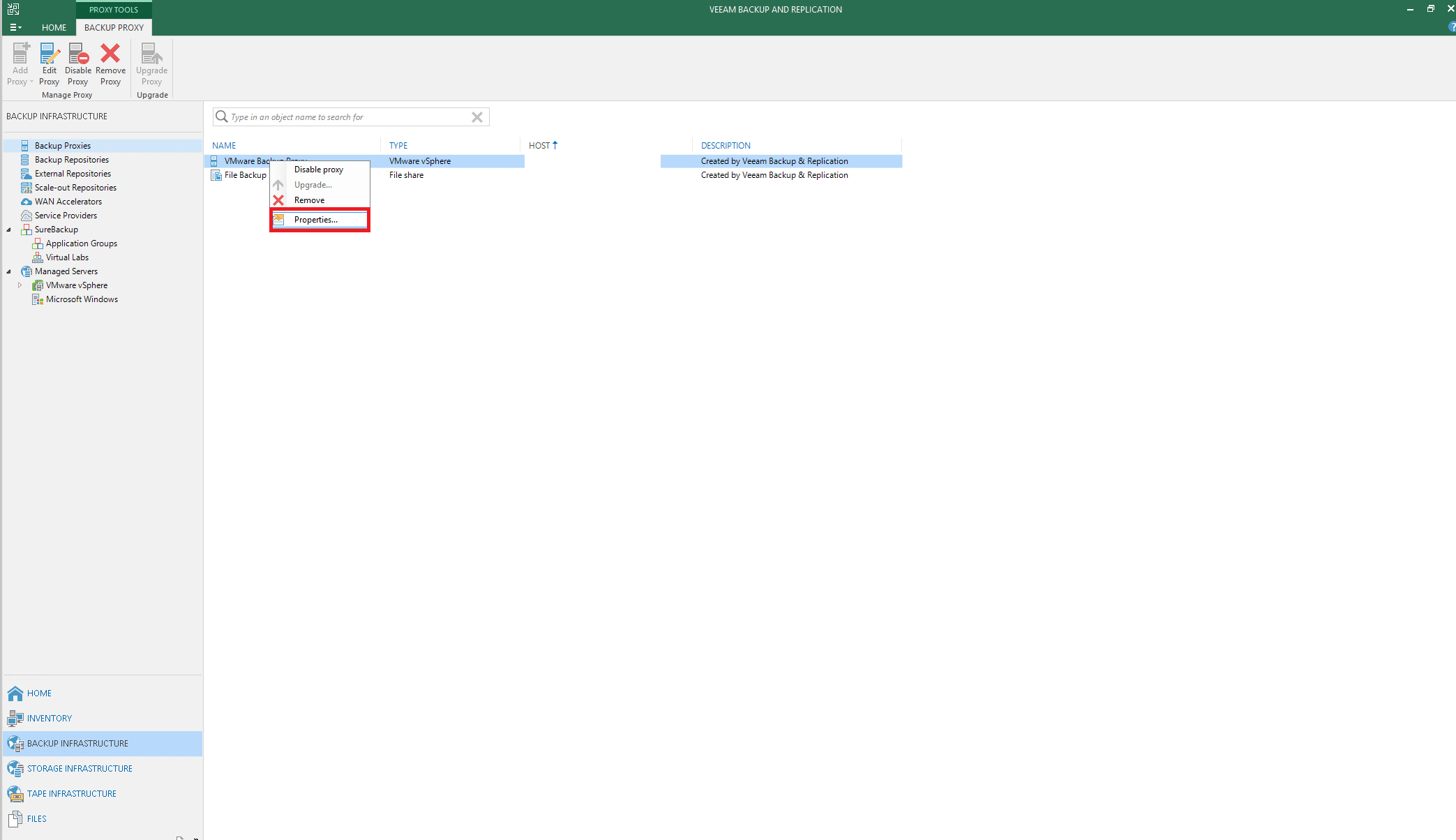The height and width of the screenshot is (840, 1456).
Task: Click the Managed Servers tree icon
Action: [x=27, y=271]
